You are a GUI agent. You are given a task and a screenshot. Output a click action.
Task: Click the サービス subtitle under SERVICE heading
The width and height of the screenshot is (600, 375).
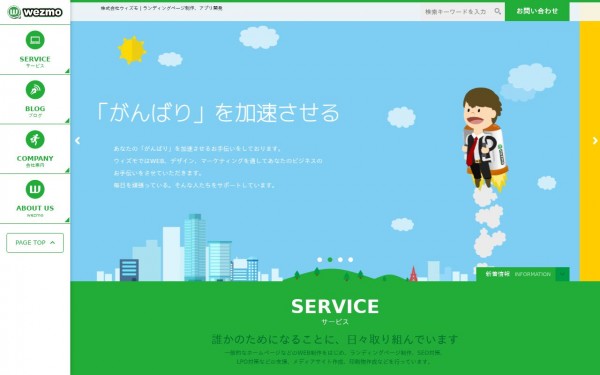[x=335, y=322]
